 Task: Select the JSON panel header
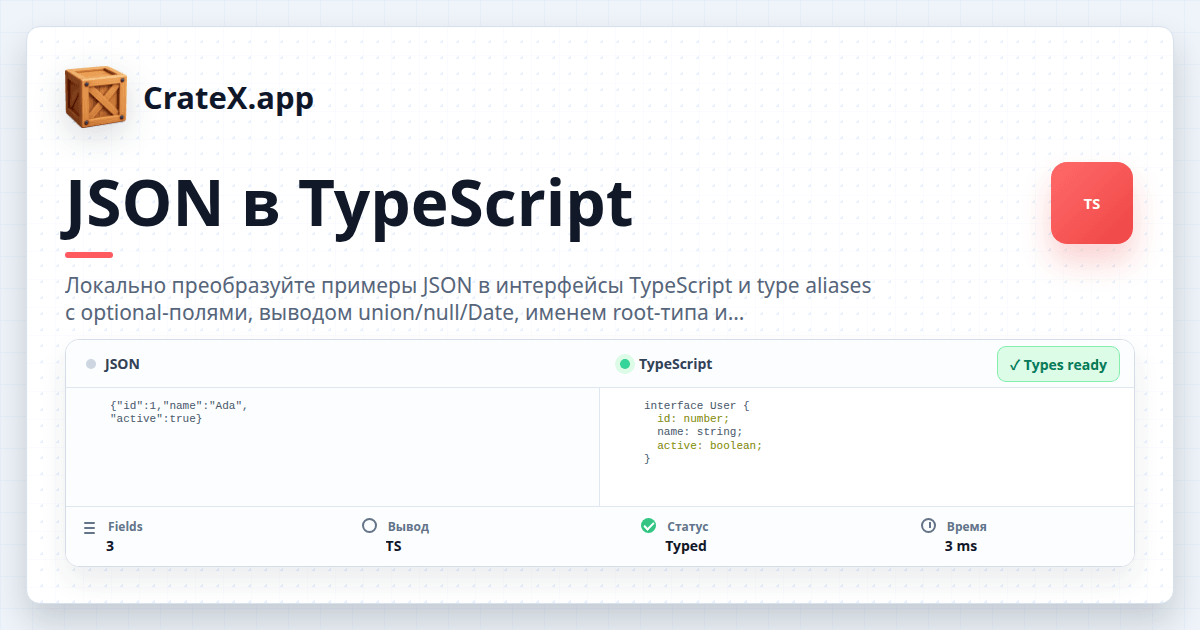pyautogui.click(x=122, y=364)
